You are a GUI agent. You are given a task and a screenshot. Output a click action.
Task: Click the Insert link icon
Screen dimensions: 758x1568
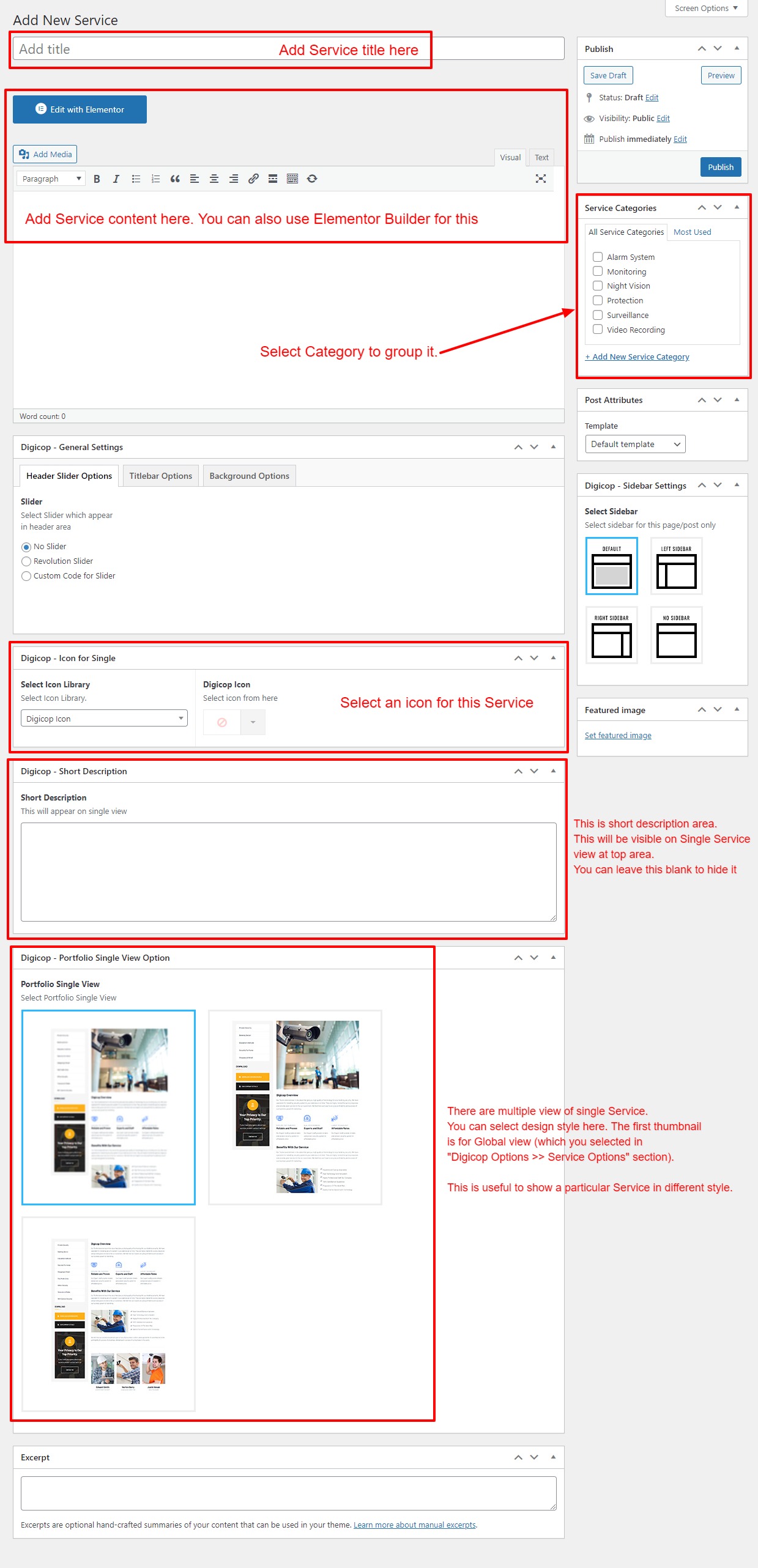[253, 179]
